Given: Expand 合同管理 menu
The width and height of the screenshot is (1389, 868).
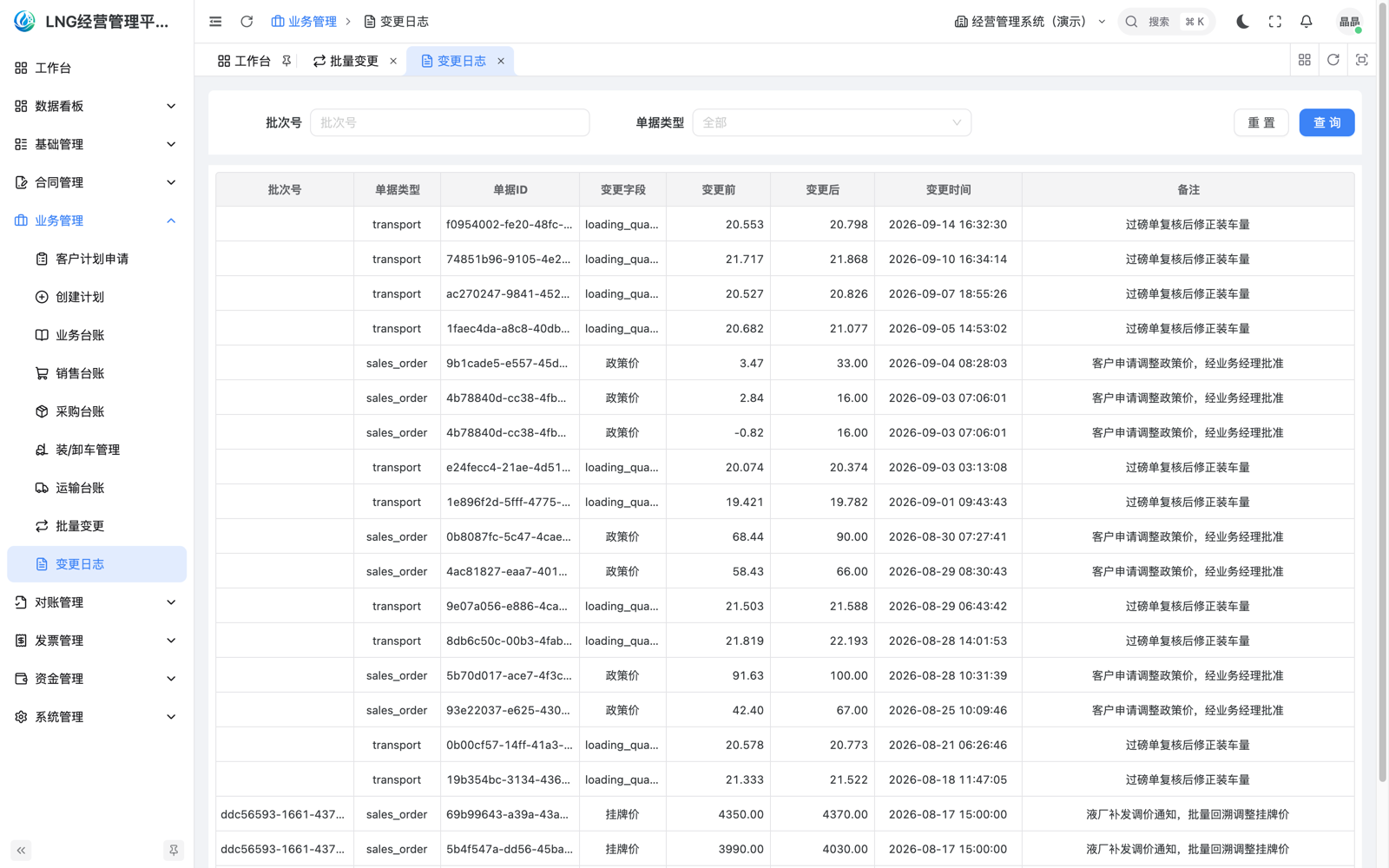Looking at the screenshot, I should [96, 182].
